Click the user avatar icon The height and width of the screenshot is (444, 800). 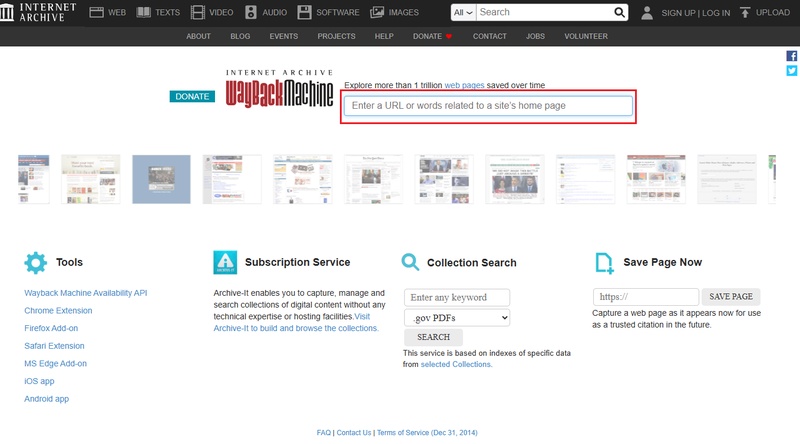[x=647, y=13]
